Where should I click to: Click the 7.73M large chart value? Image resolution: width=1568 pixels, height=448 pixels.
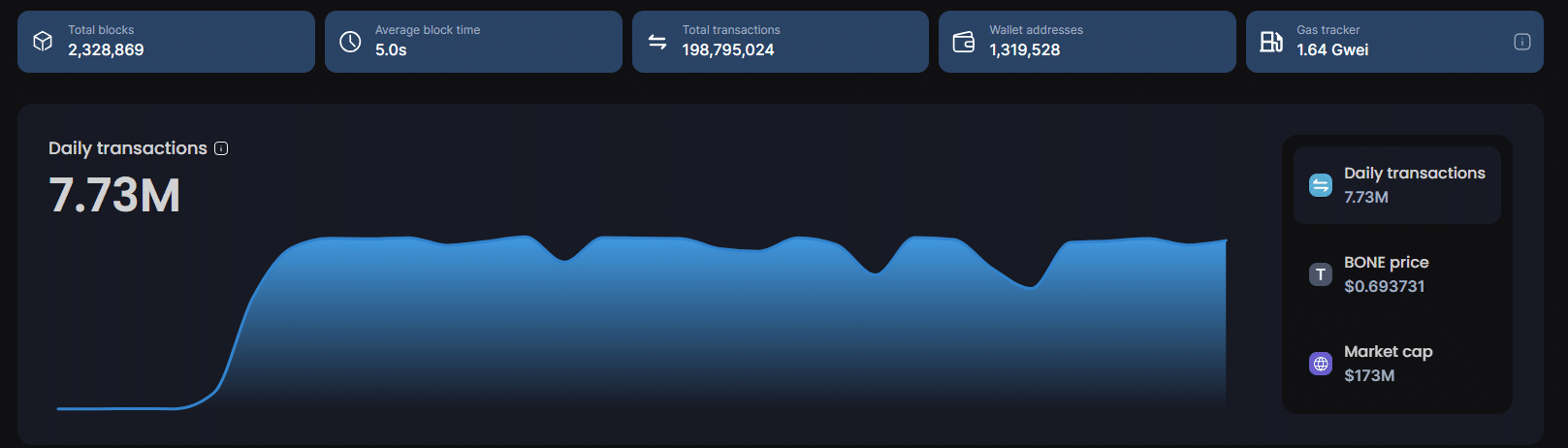(114, 195)
